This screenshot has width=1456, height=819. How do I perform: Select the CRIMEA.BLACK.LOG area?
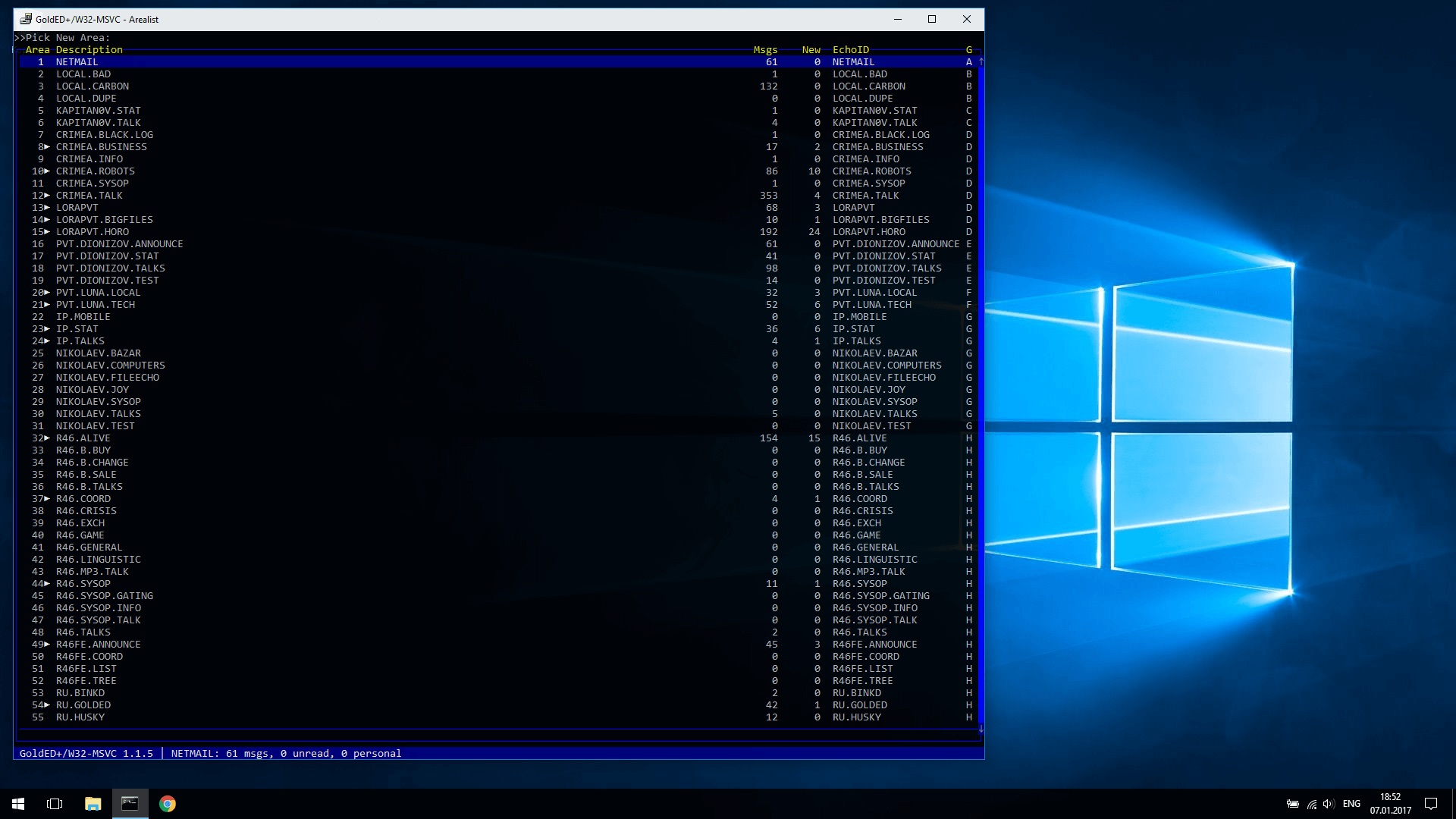498,135
